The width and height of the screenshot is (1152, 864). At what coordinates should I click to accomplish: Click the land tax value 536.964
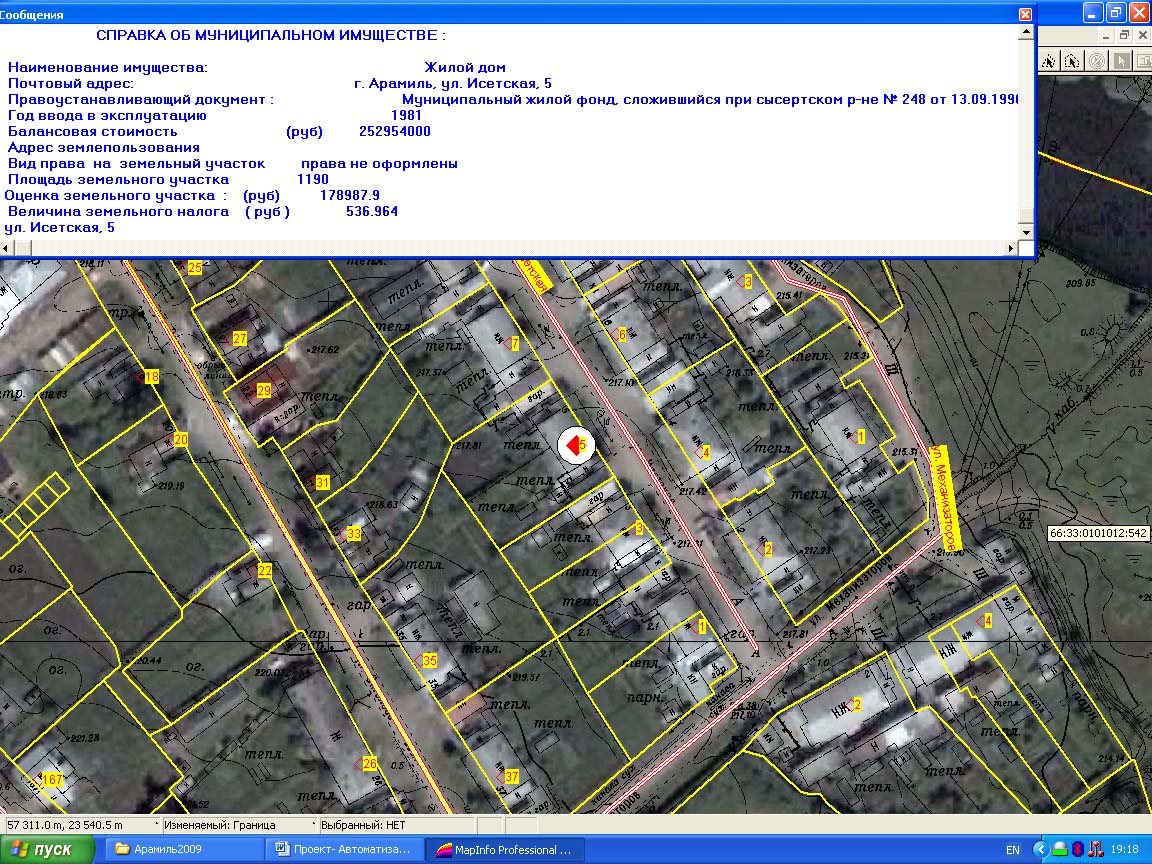click(x=372, y=212)
